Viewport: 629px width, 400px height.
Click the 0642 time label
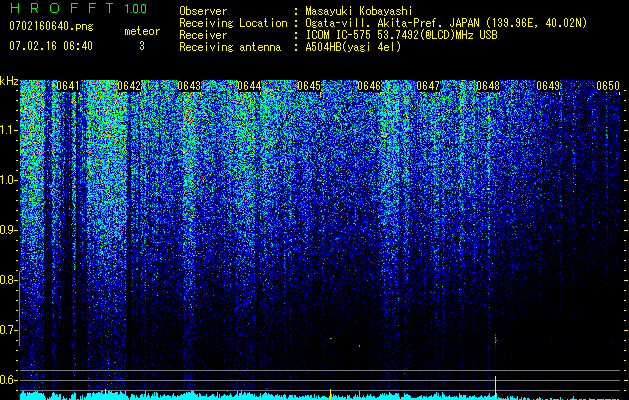[129, 86]
